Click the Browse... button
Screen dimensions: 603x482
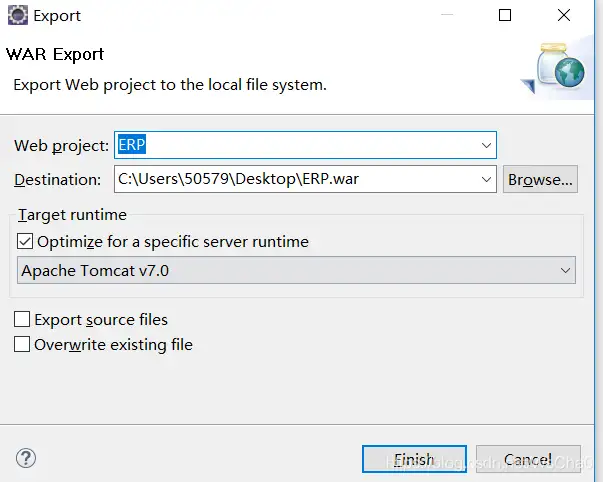coord(540,180)
